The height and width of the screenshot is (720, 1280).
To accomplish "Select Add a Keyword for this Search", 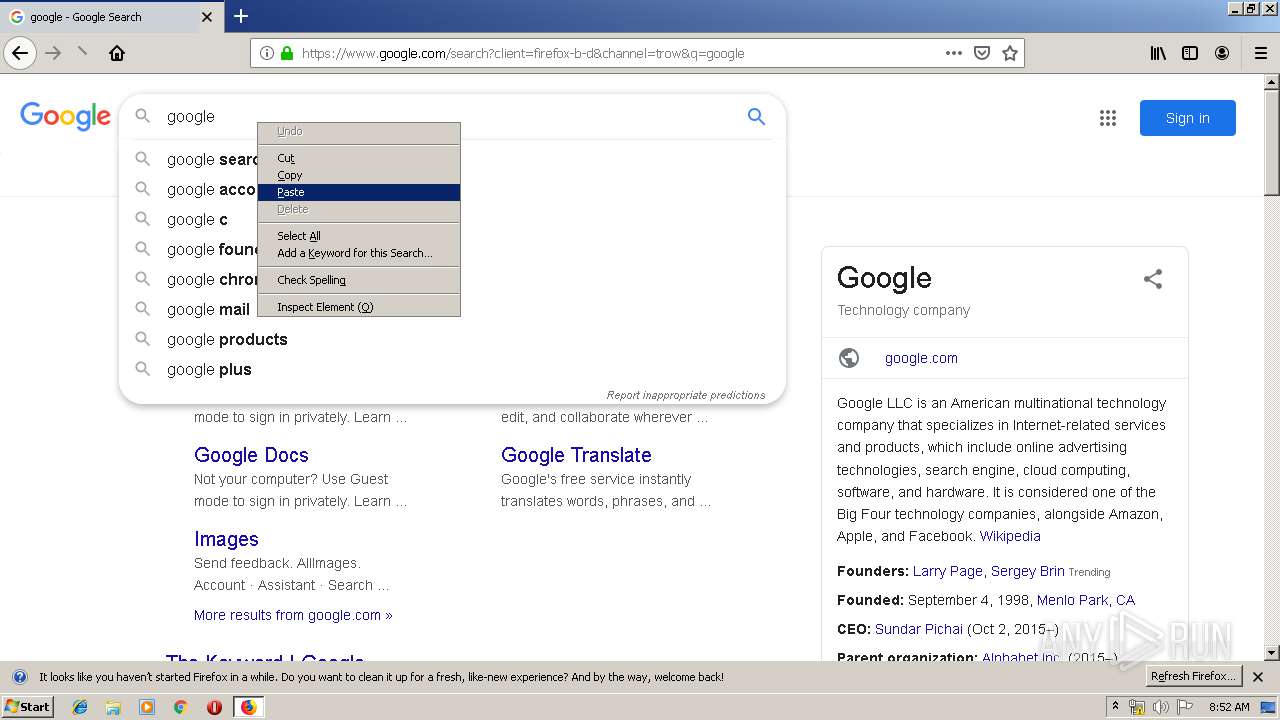I will 359,253.
